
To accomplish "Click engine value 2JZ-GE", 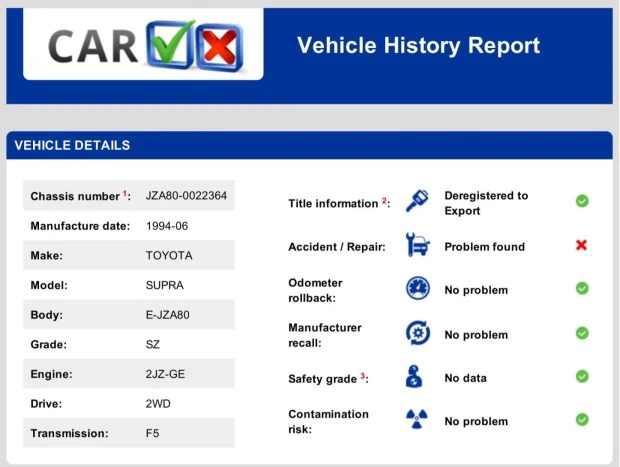I will coord(165,374).
